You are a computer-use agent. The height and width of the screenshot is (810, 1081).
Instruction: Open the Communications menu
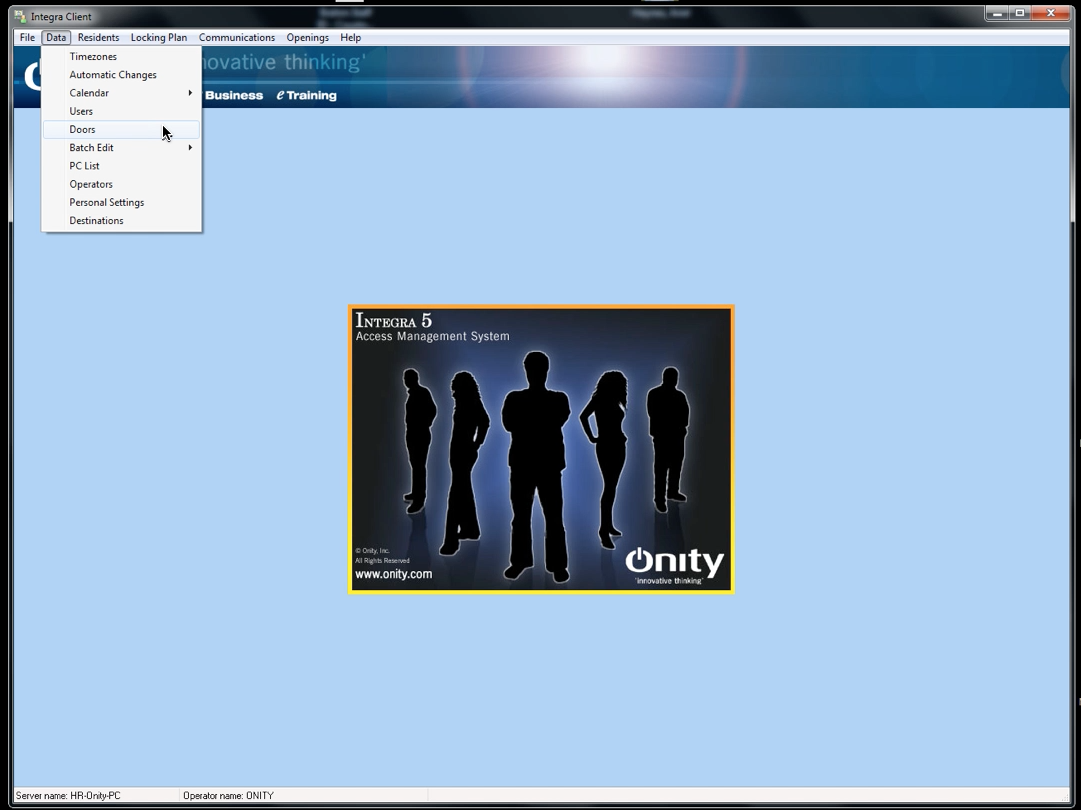click(x=236, y=38)
